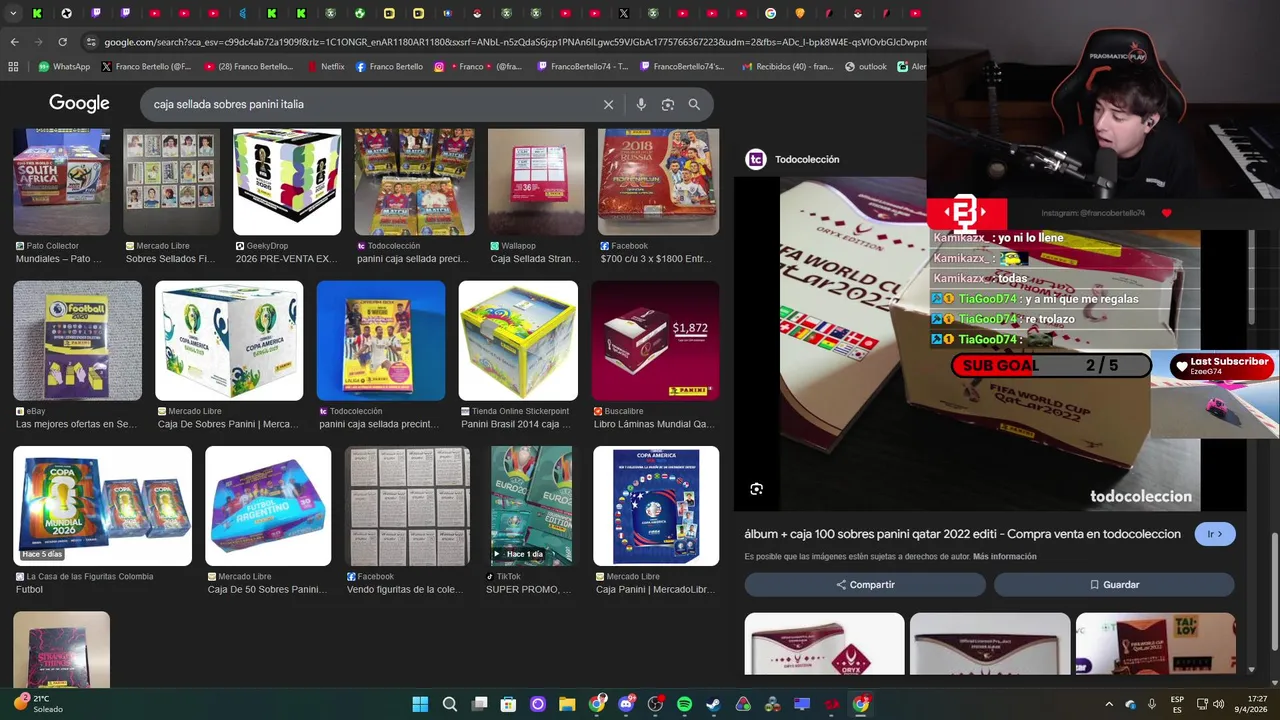
Task: Open Google Lens image search icon
Action: [667, 104]
